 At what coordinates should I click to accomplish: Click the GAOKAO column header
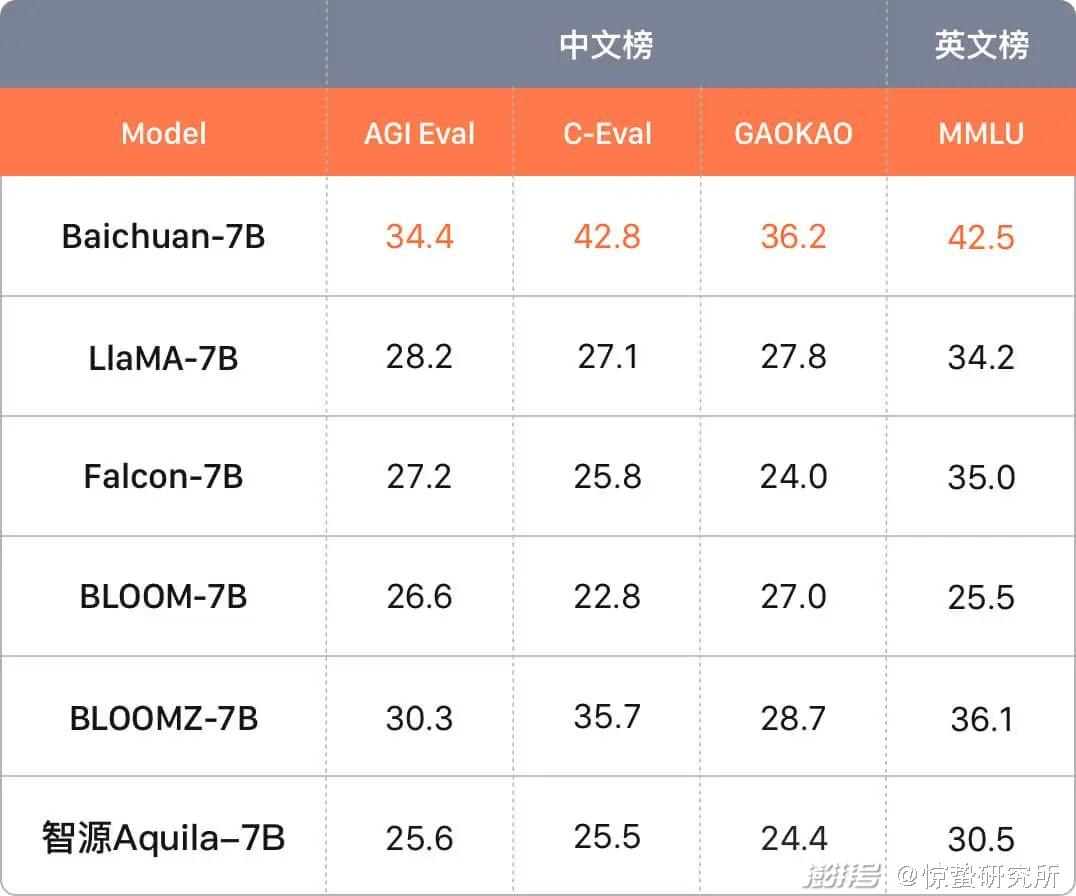click(x=793, y=133)
